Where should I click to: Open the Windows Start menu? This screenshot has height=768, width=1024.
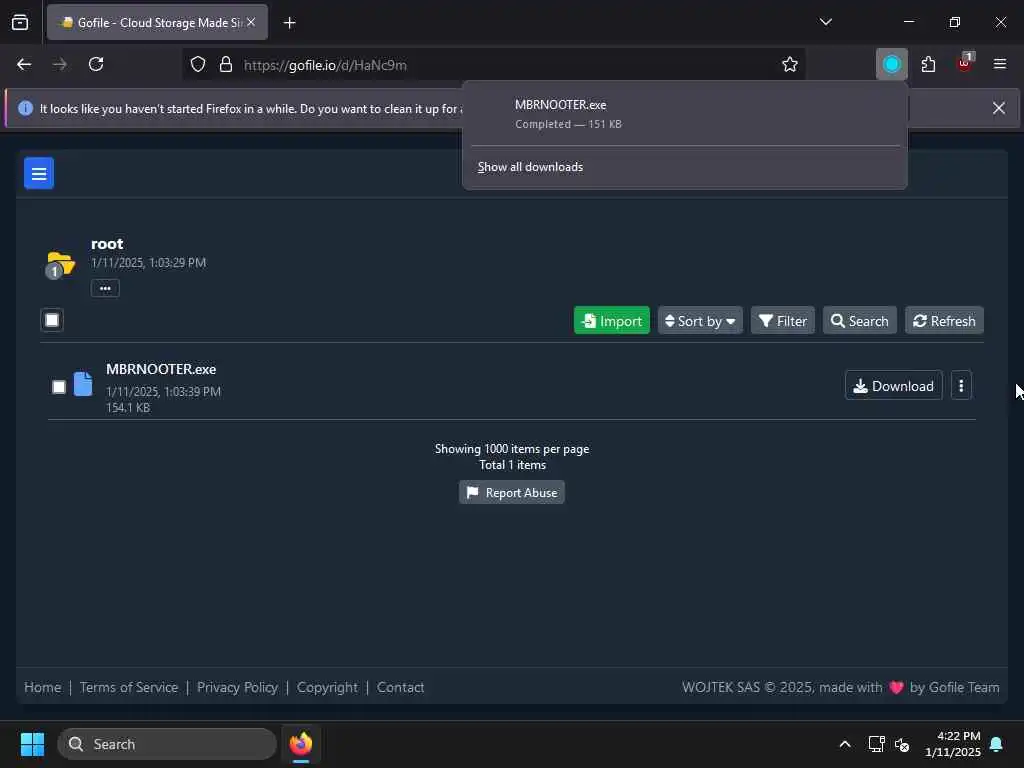(x=32, y=744)
